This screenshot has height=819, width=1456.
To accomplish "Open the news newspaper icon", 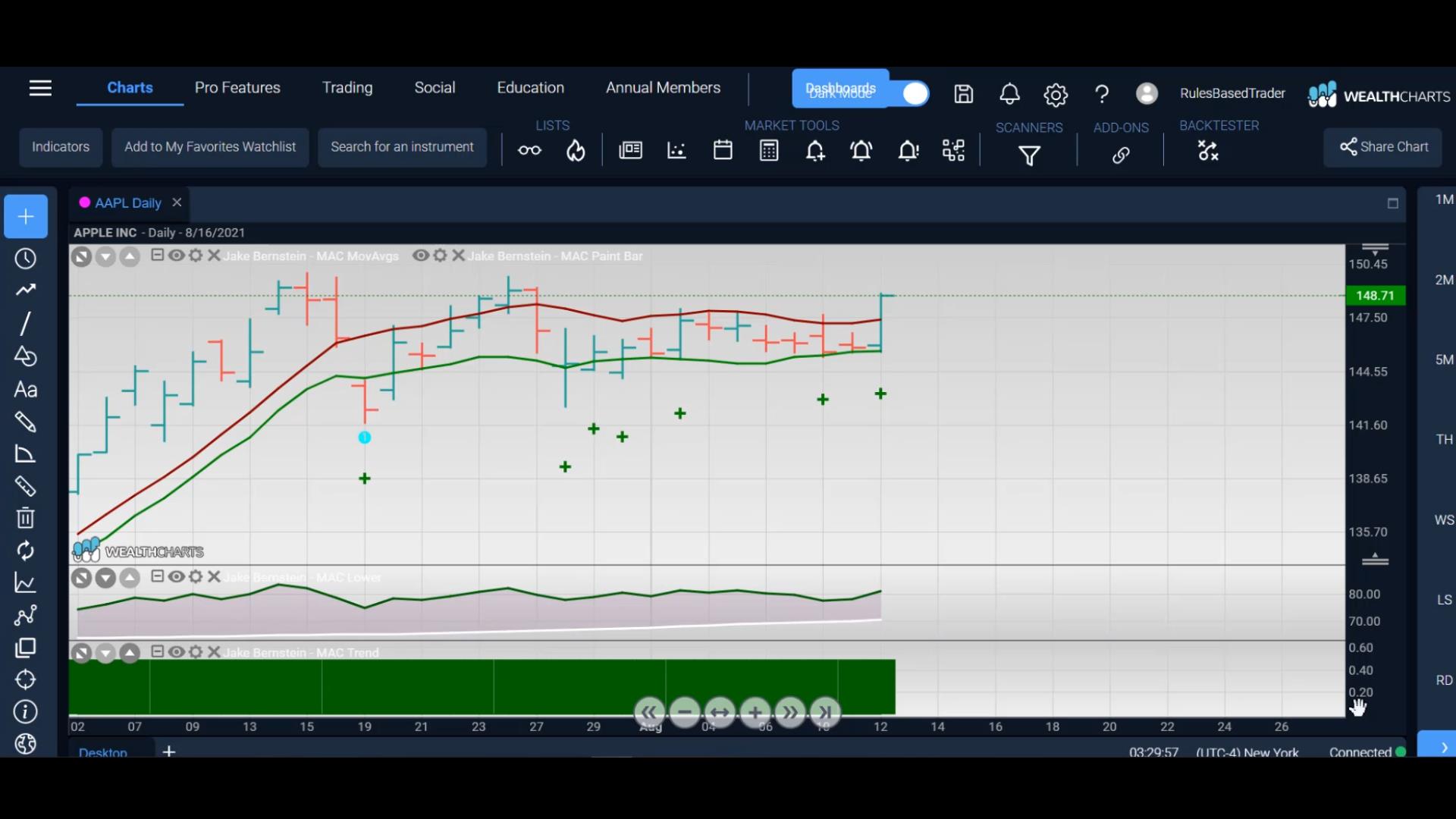I will (630, 150).
